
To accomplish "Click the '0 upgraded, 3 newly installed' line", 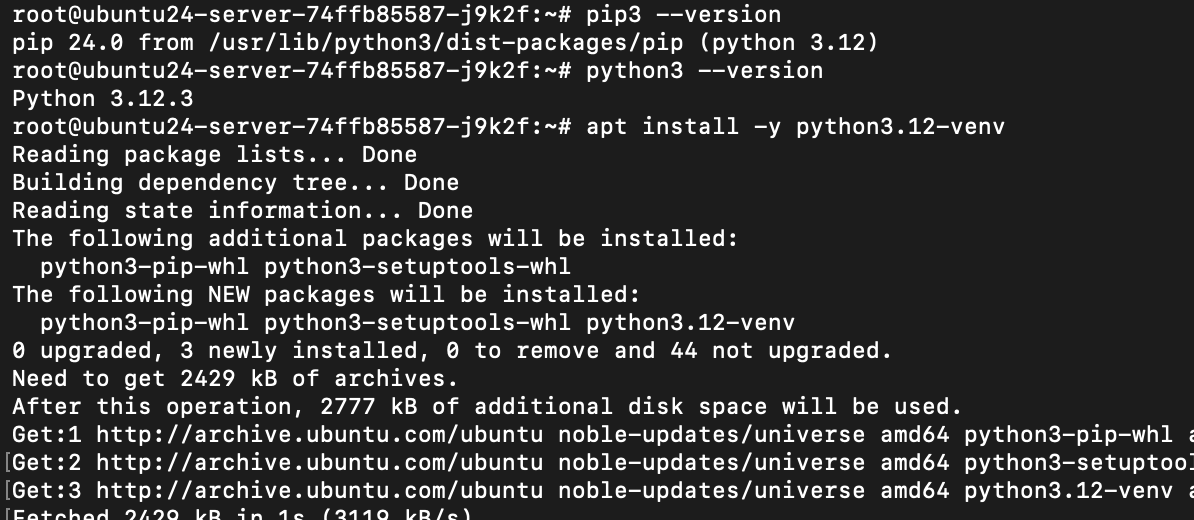I will point(451,351).
